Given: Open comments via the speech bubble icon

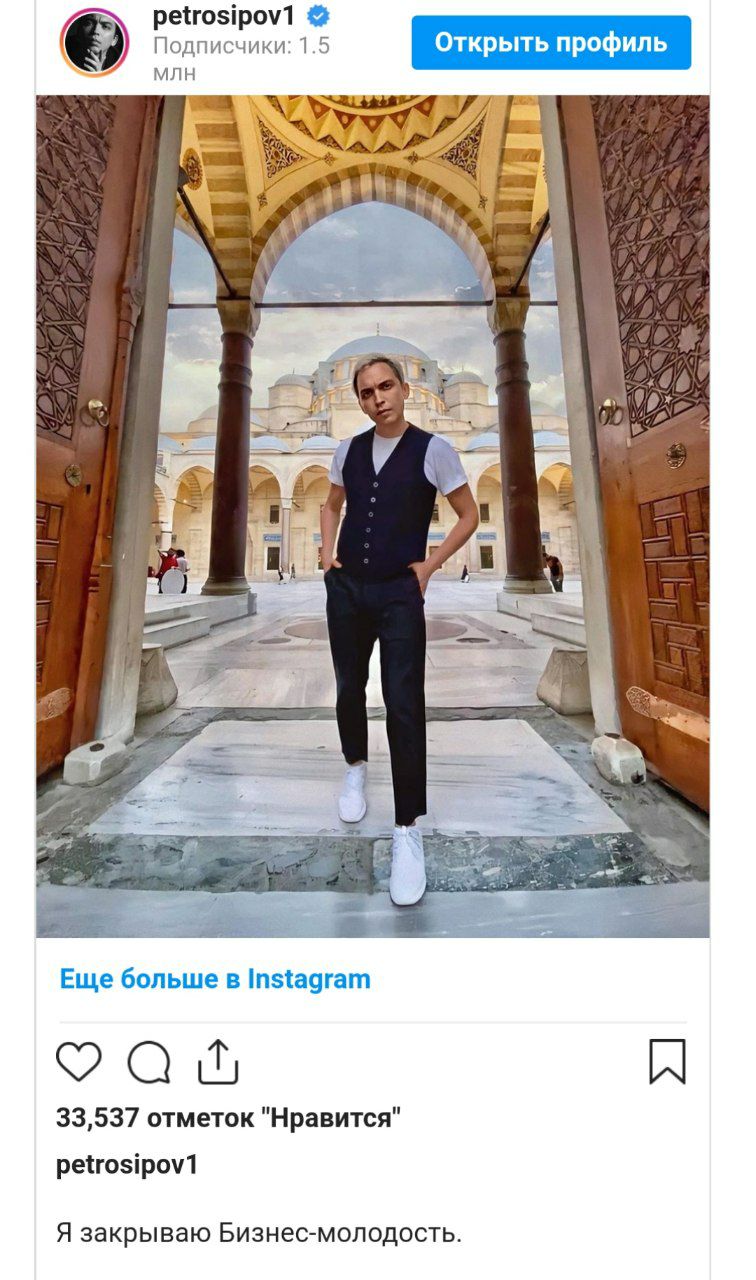Looking at the screenshot, I should (149, 1062).
